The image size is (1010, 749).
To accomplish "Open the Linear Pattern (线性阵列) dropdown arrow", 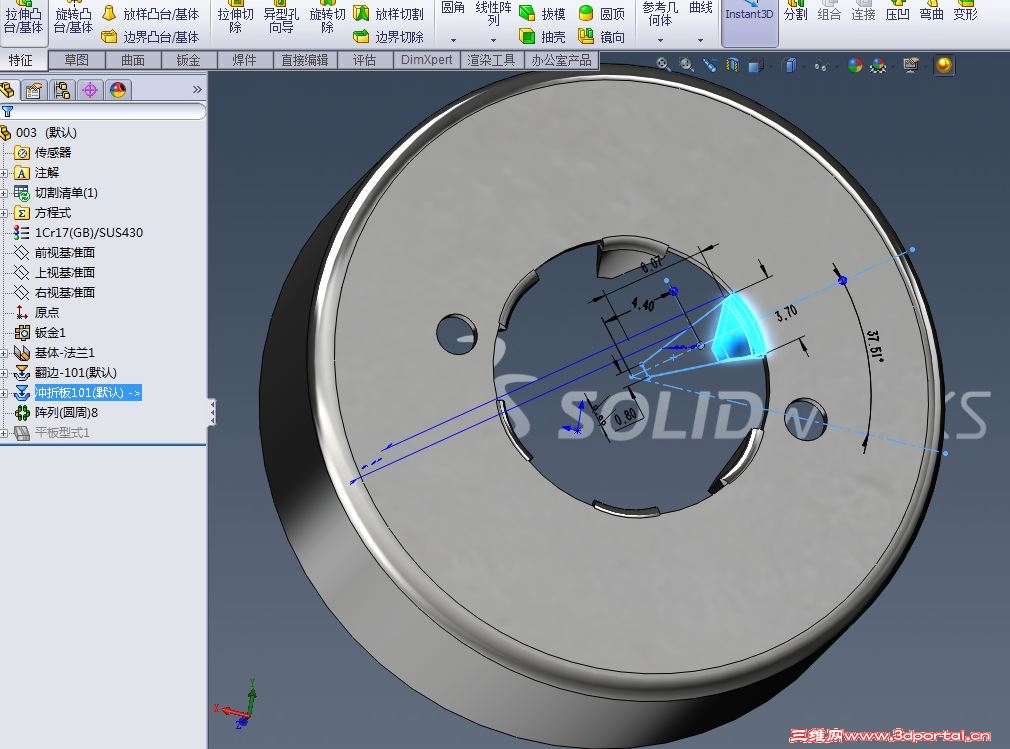I will 493,40.
